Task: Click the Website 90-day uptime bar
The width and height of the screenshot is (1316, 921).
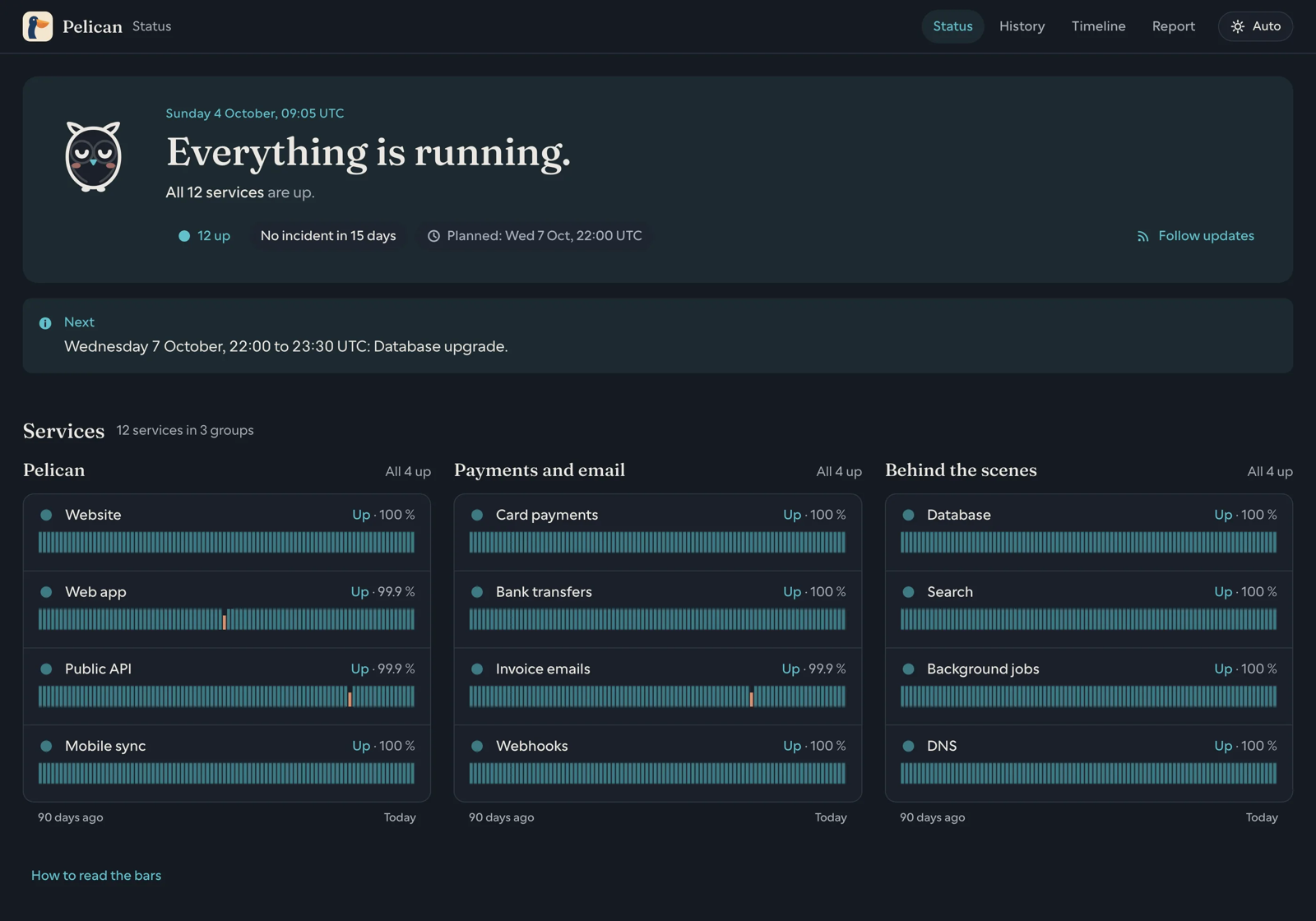Action: 226,542
